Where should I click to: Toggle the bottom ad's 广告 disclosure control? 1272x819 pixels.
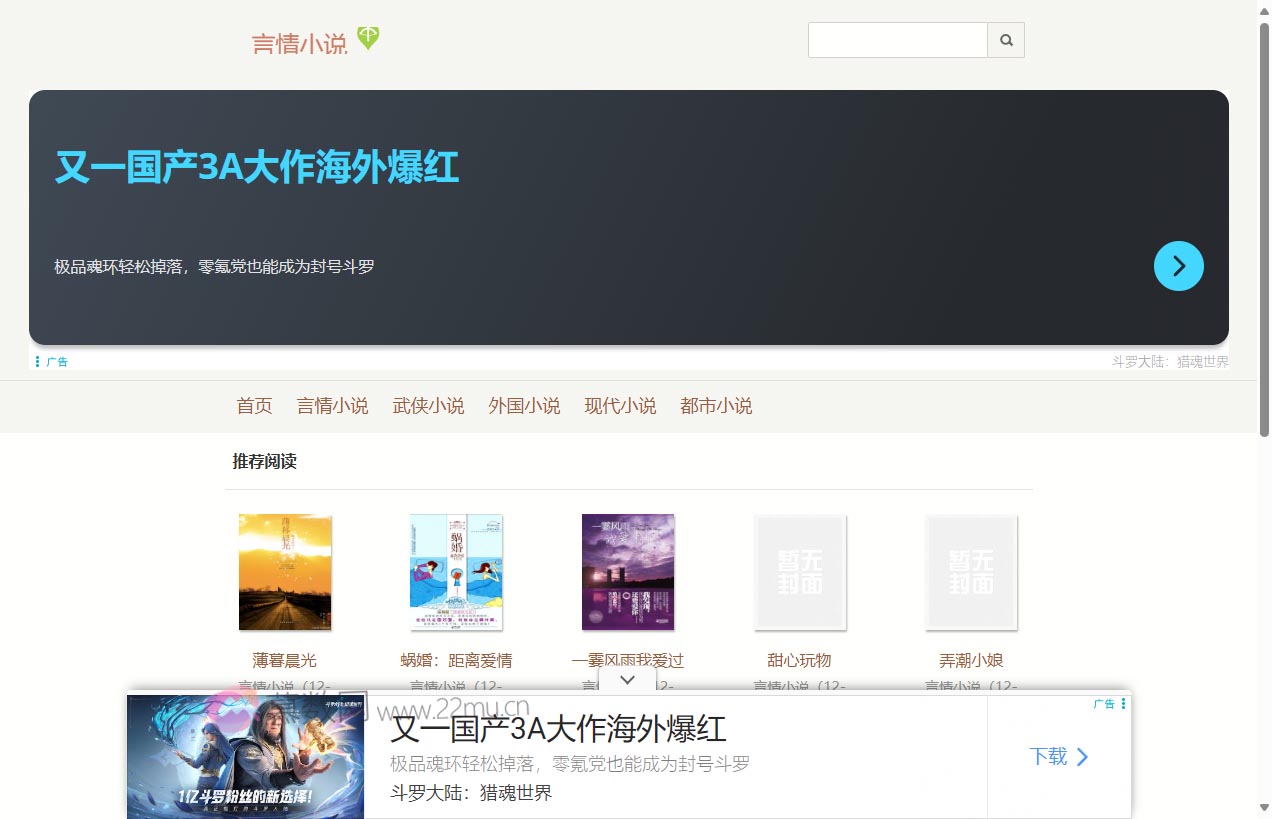click(1104, 704)
